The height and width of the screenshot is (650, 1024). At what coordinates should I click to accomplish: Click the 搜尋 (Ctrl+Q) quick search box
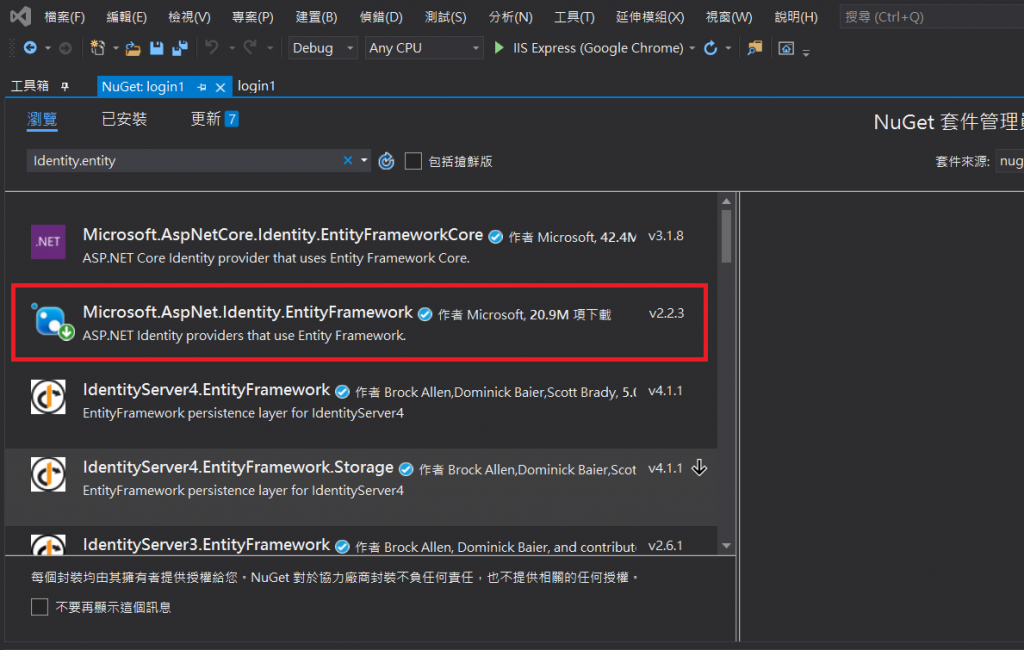pyautogui.click(x=931, y=17)
